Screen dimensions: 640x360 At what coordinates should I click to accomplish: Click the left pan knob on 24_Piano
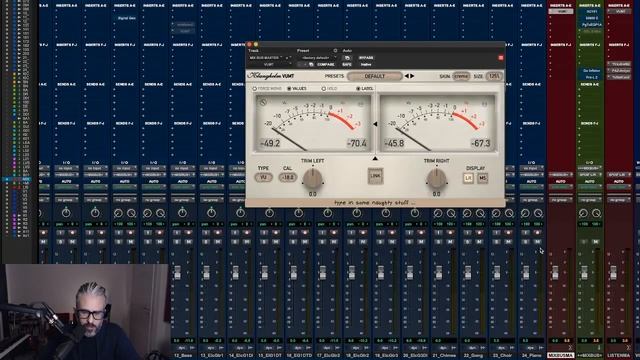click(525, 213)
